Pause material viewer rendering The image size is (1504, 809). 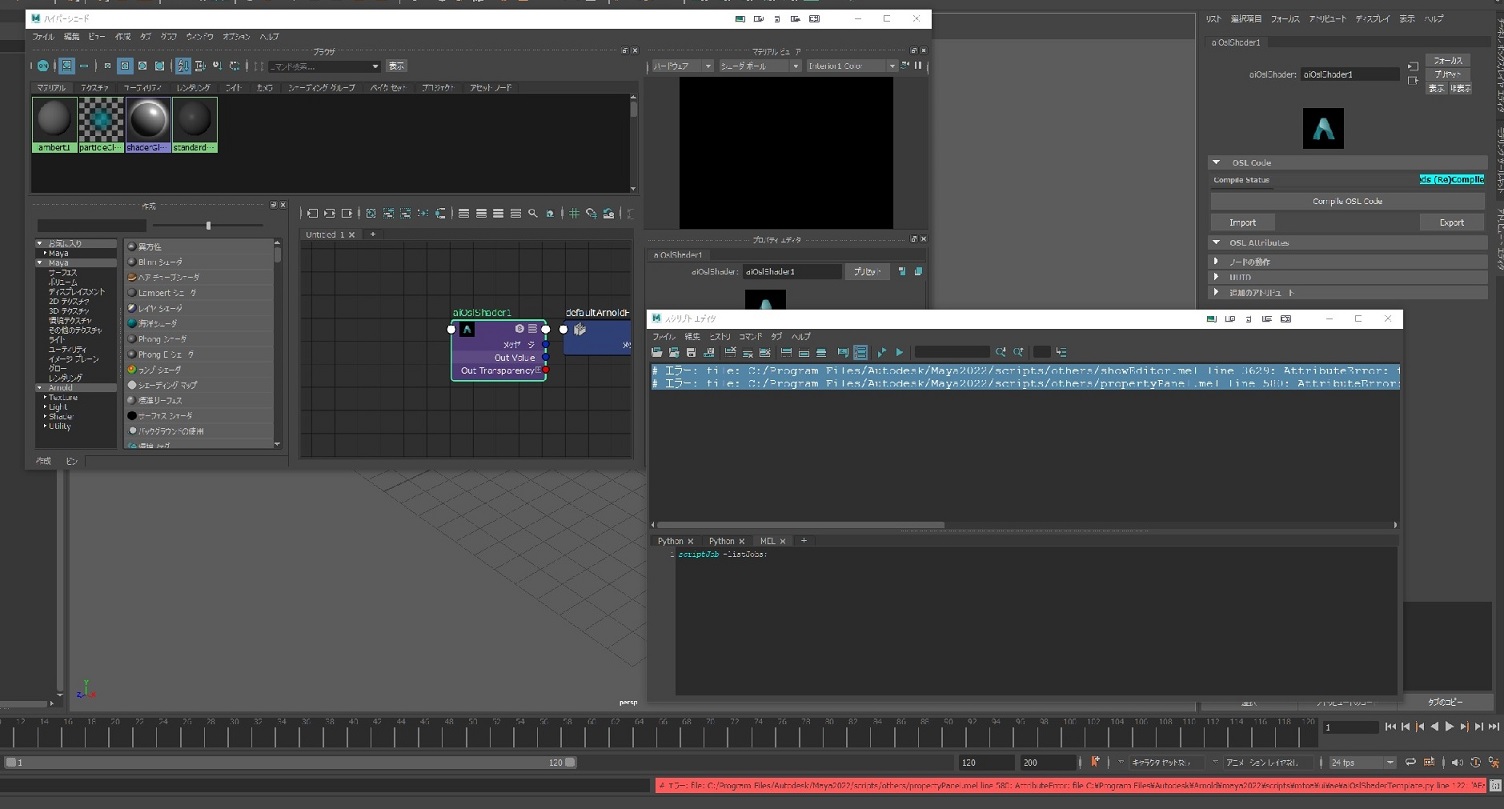[918, 66]
